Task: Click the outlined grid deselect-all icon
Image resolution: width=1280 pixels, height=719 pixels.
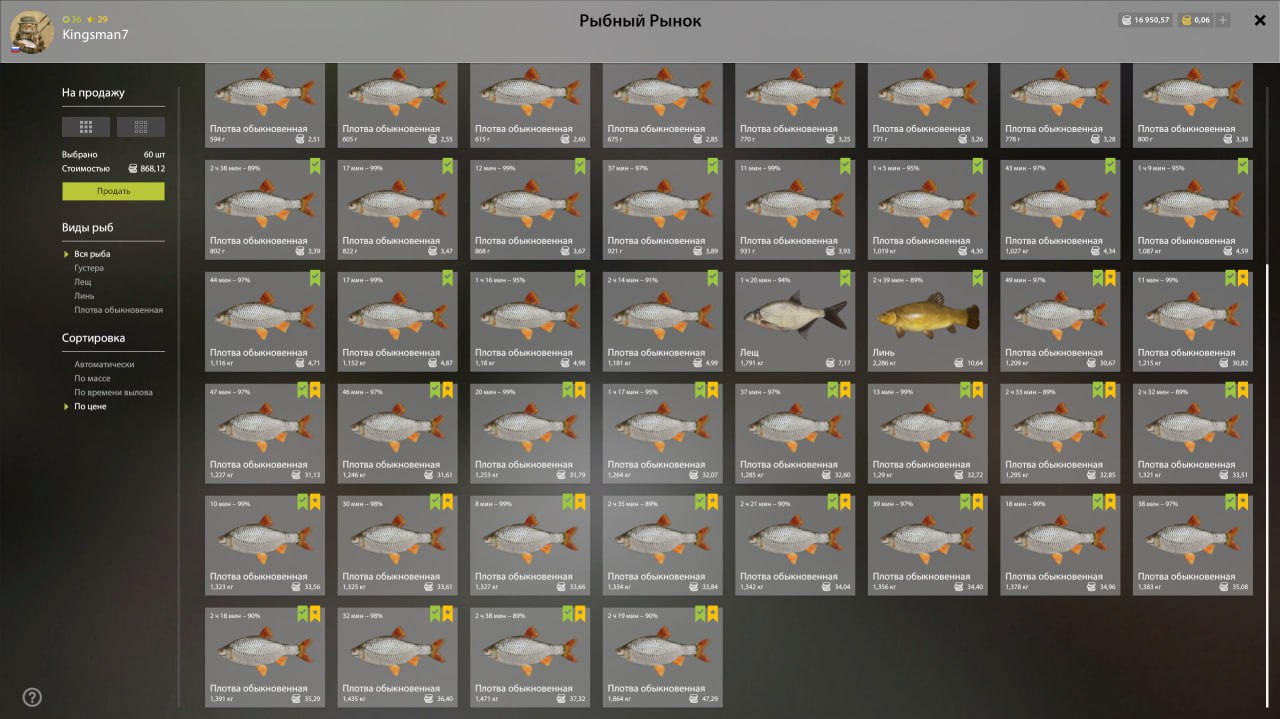Action: (141, 127)
